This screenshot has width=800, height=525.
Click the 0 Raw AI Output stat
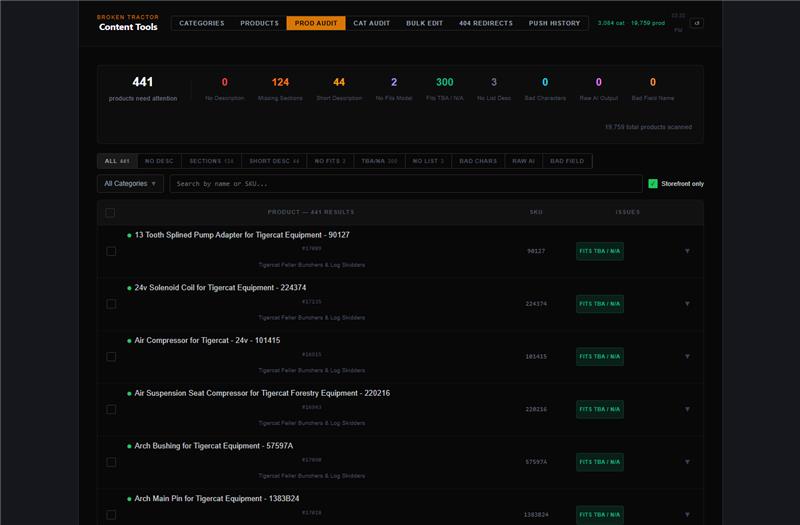click(598, 88)
